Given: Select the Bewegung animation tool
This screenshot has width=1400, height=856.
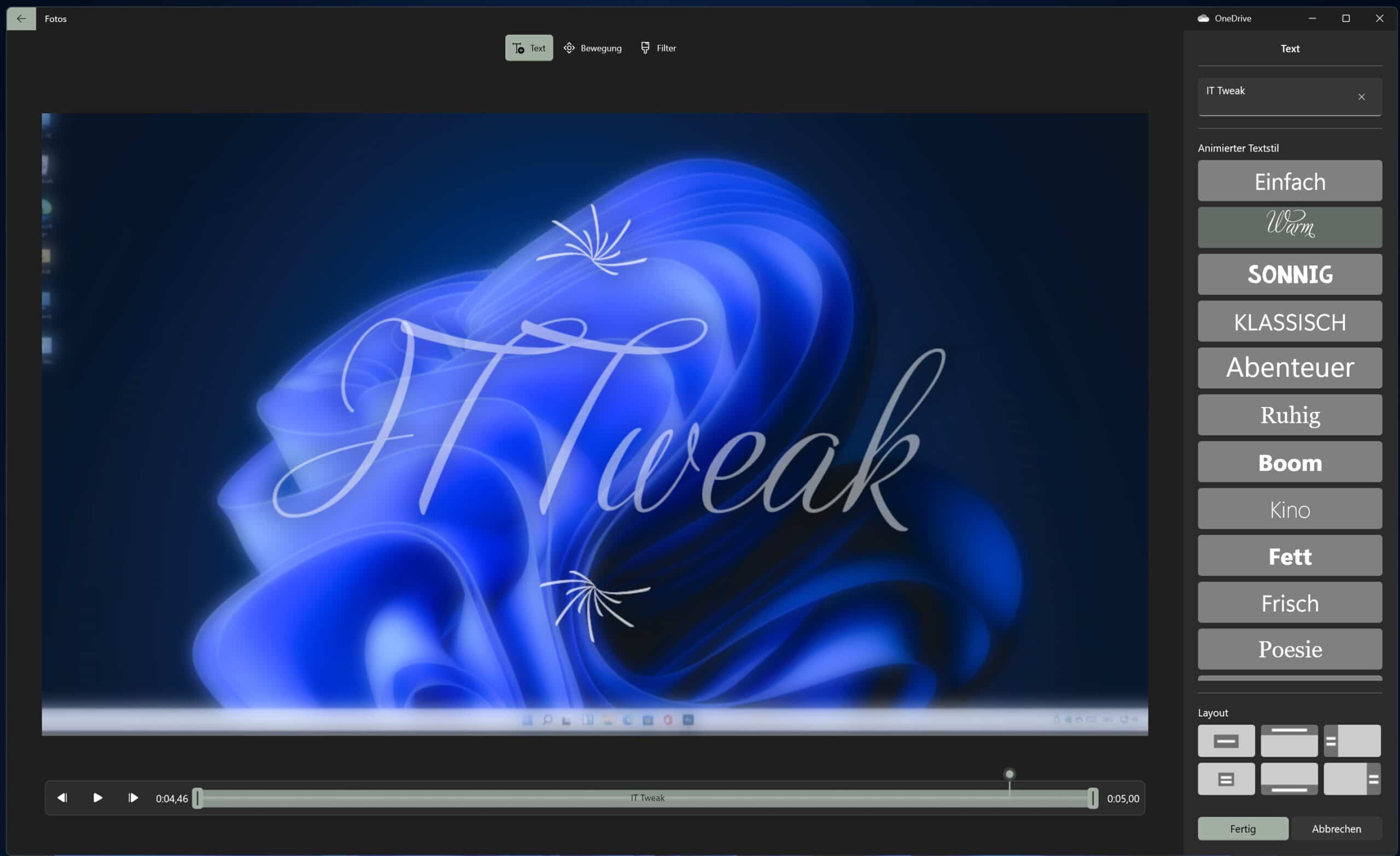Looking at the screenshot, I should coord(593,48).
